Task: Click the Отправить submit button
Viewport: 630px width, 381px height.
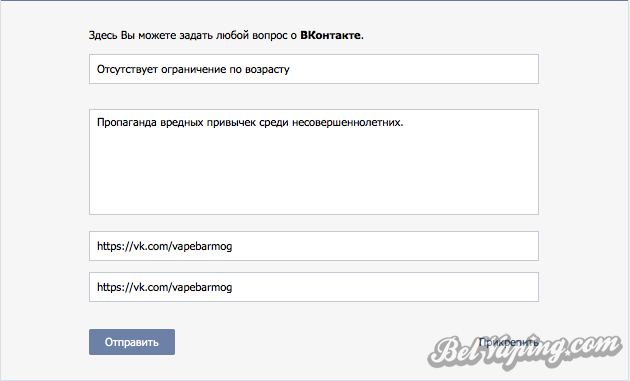Action: [x=132, y=342]
